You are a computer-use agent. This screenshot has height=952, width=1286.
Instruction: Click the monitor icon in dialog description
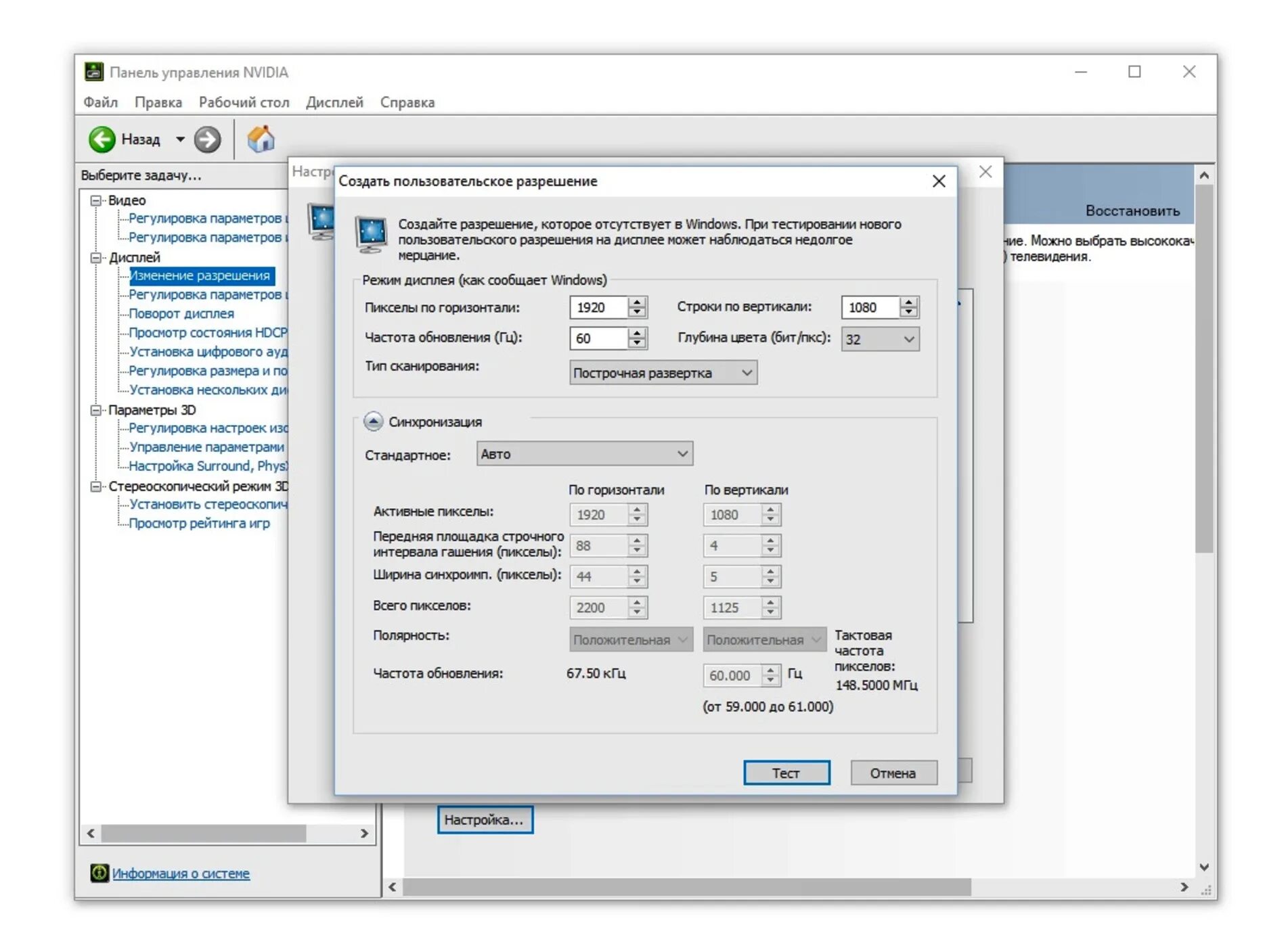[372, 235]
